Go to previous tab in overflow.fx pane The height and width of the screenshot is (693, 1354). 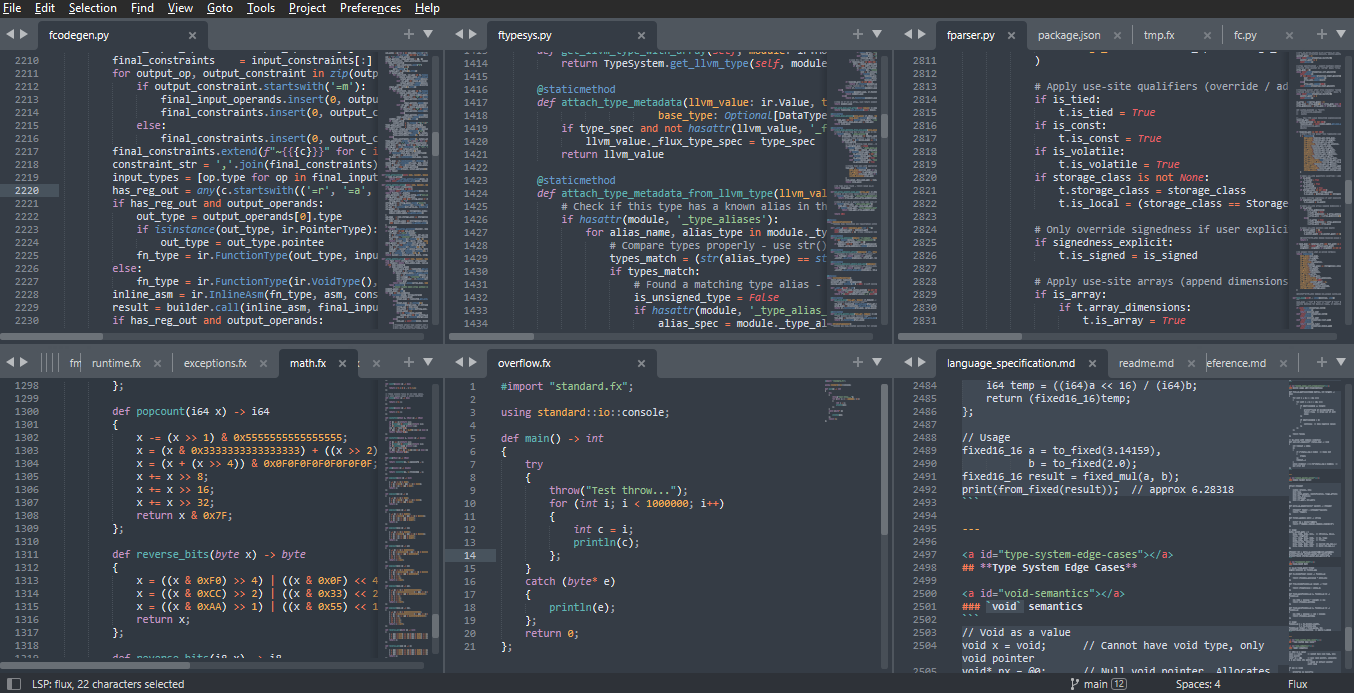coord(459,362)
